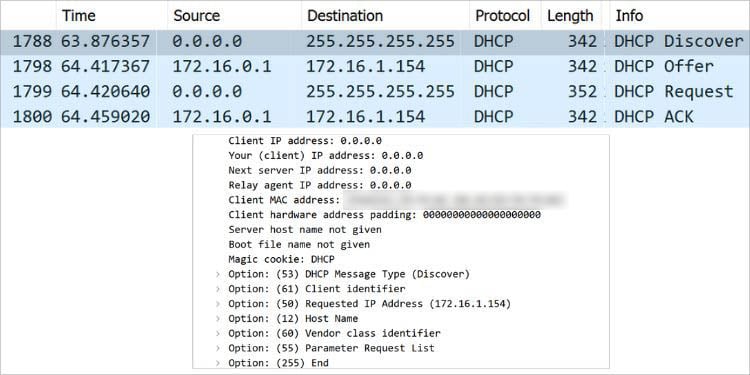
Task: Select the DHCP ACK packet row
Action: tap(375, 117)
